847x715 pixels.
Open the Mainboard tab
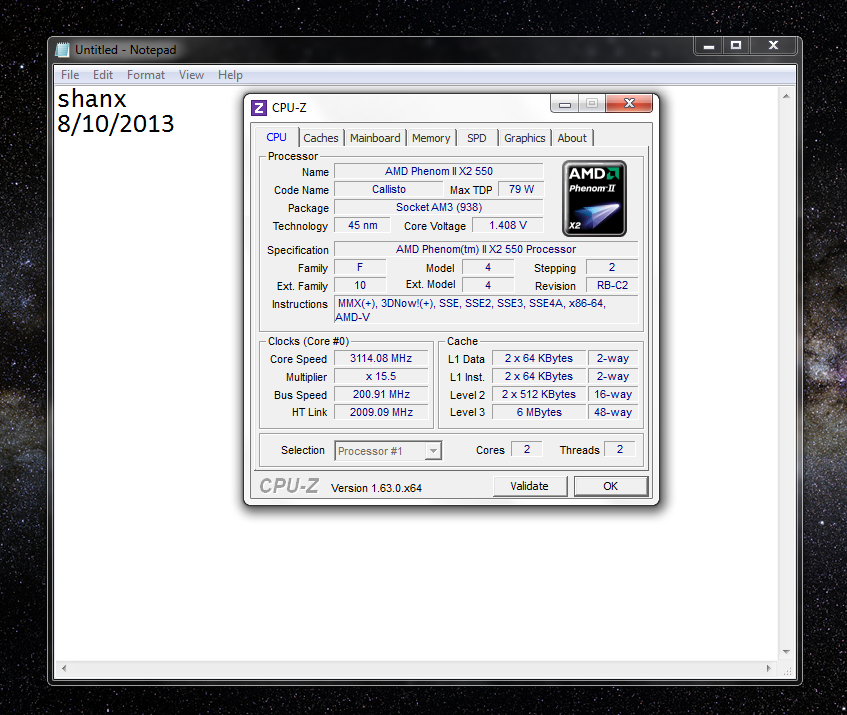click(x=375, y=138)
